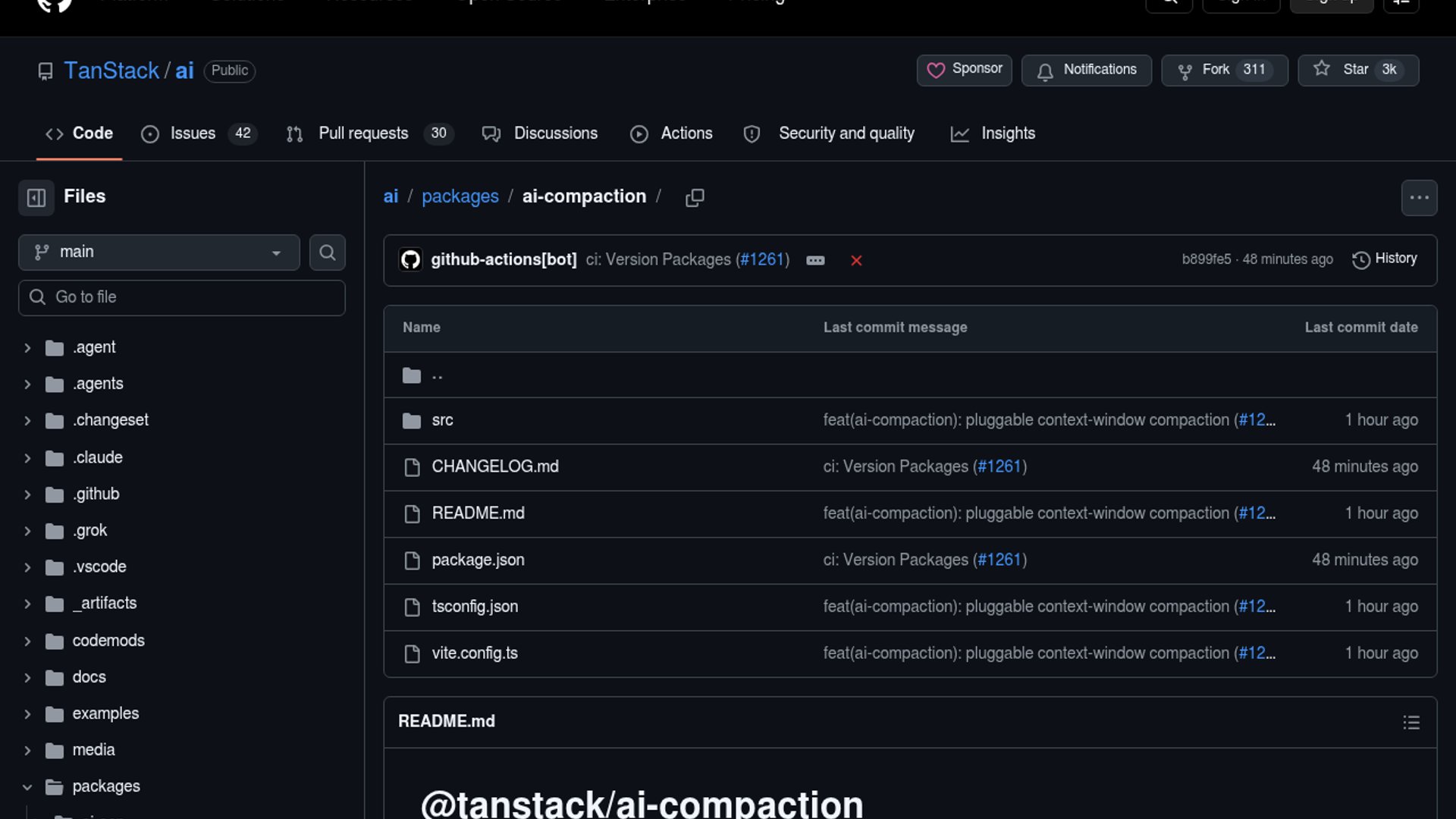
Task: Fork the repository
Action: click(x=1224, y=70)
